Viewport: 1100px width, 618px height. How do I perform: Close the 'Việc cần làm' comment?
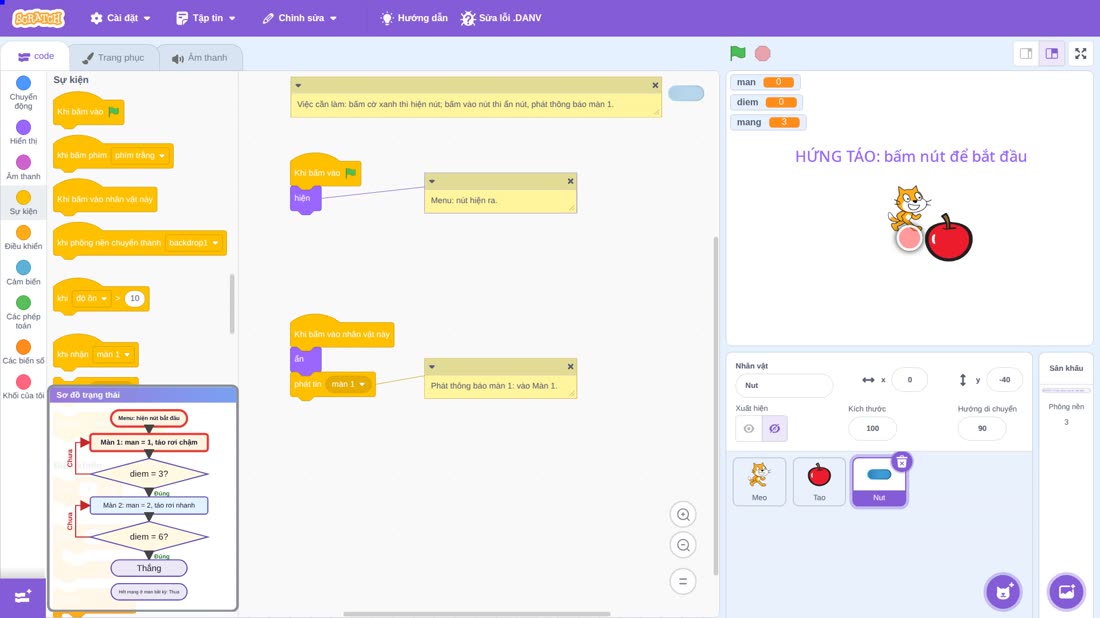pyautogui.click(x=655, y=85)
